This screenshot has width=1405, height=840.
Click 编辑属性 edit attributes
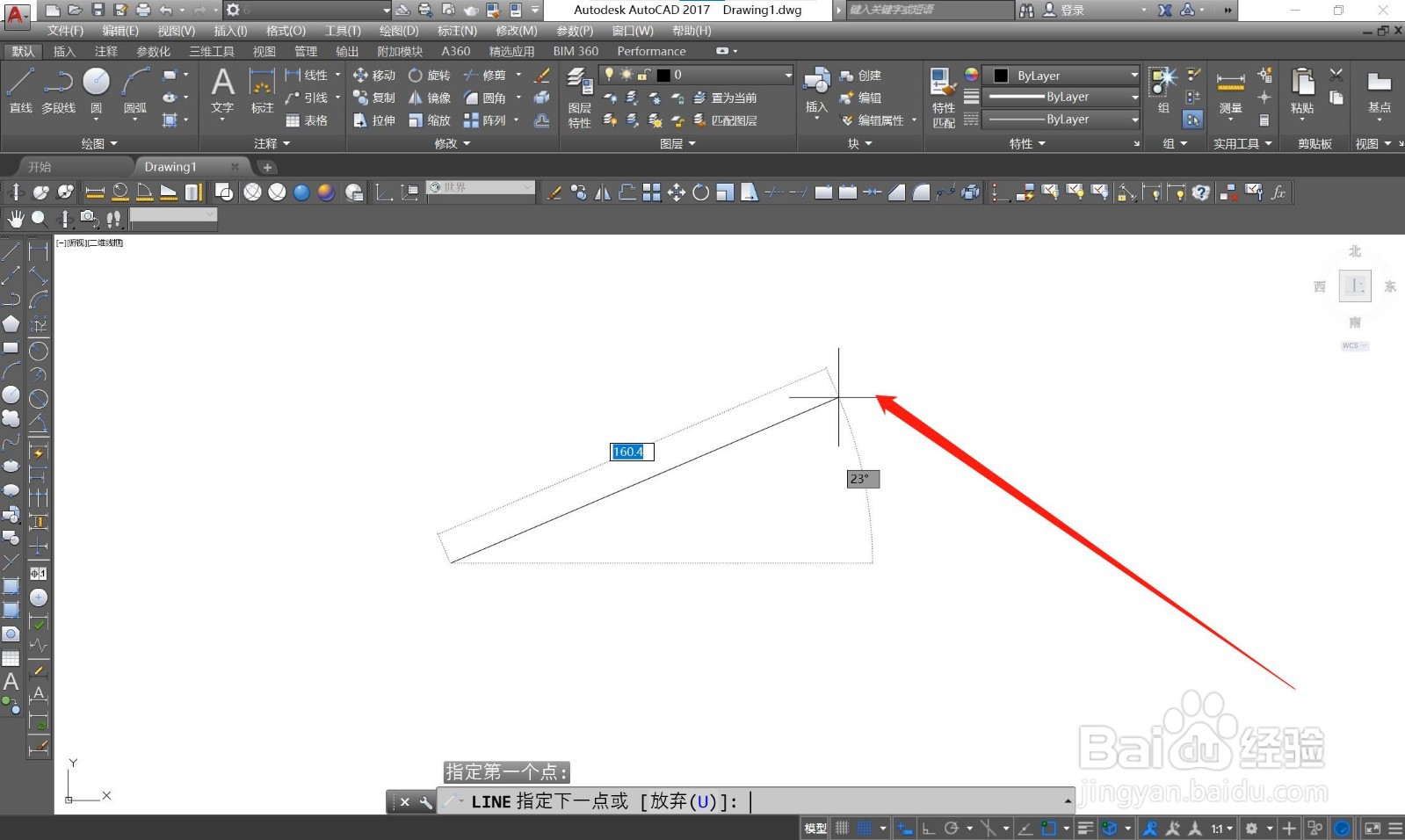(x=879, y=120)
